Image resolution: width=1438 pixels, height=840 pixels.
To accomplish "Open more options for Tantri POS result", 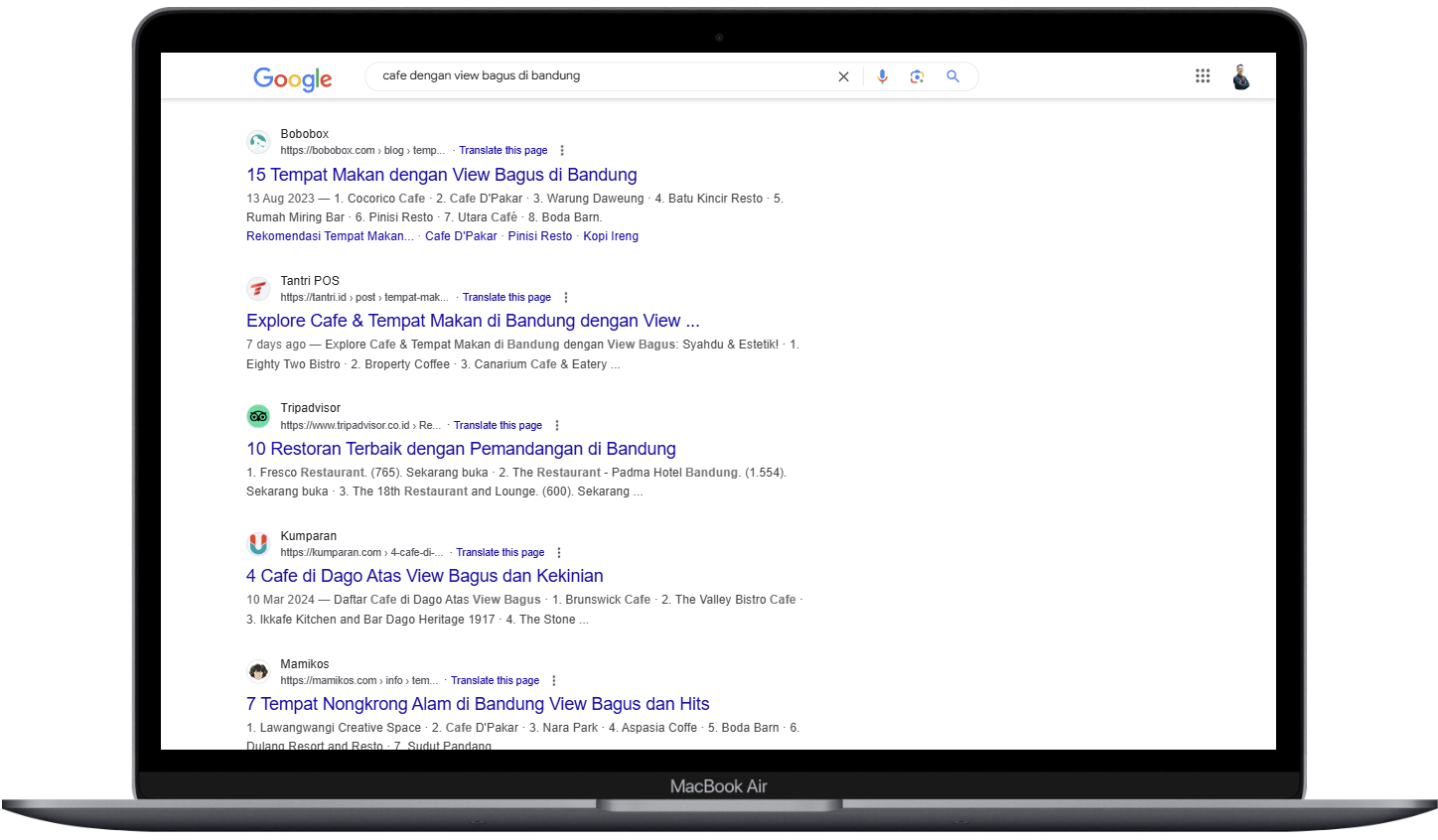I will (566, 298).
